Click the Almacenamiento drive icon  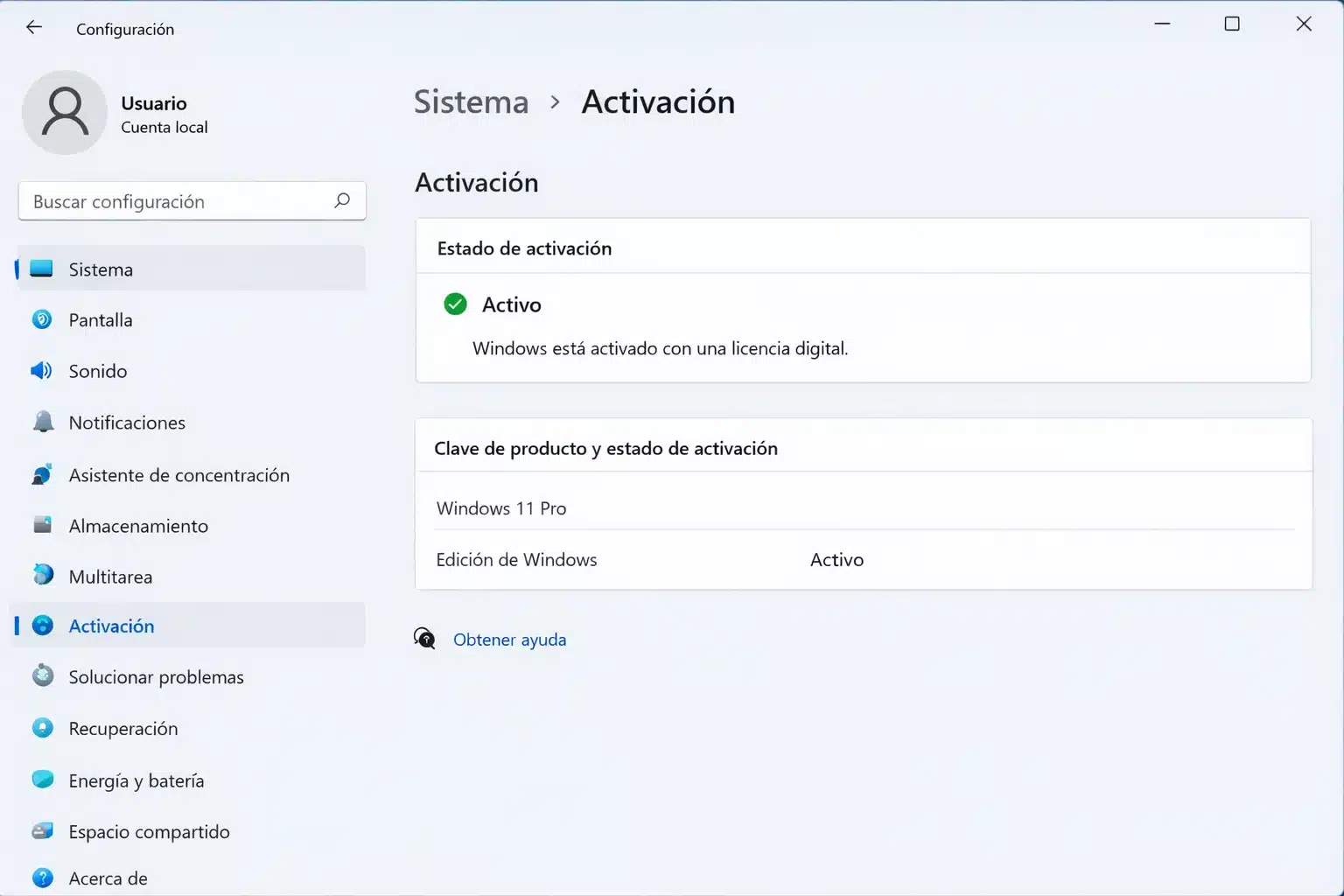(42, 525)
